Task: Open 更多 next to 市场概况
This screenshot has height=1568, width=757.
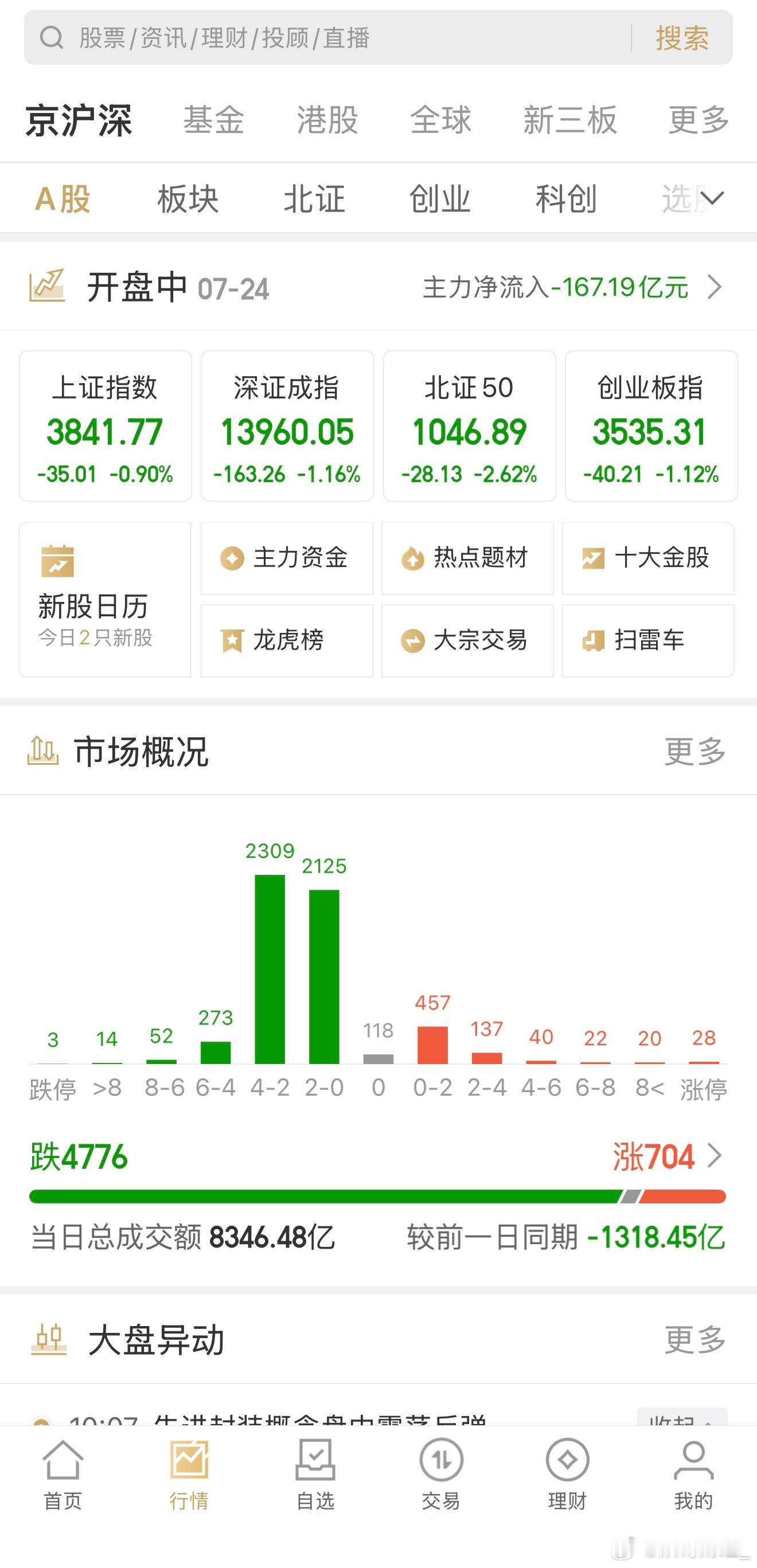Action: (695, 751)
